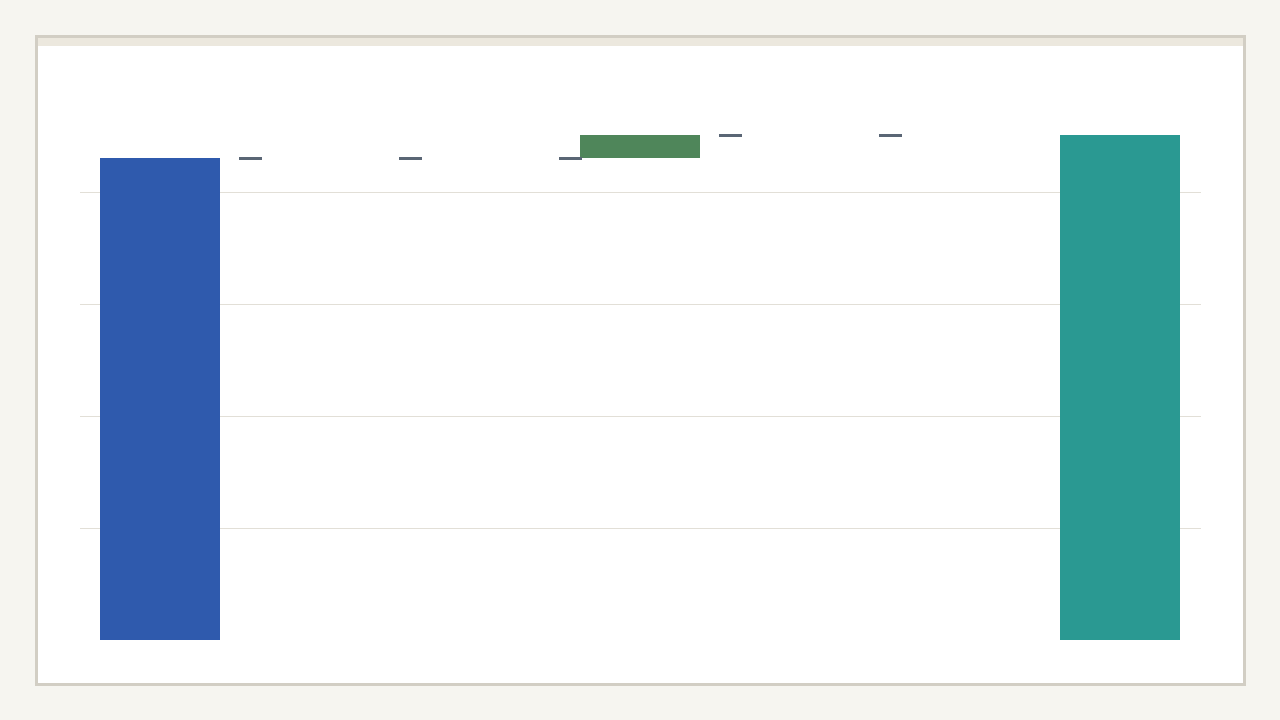
Task: Select the dash just right of the green bar
Action: 730,135
